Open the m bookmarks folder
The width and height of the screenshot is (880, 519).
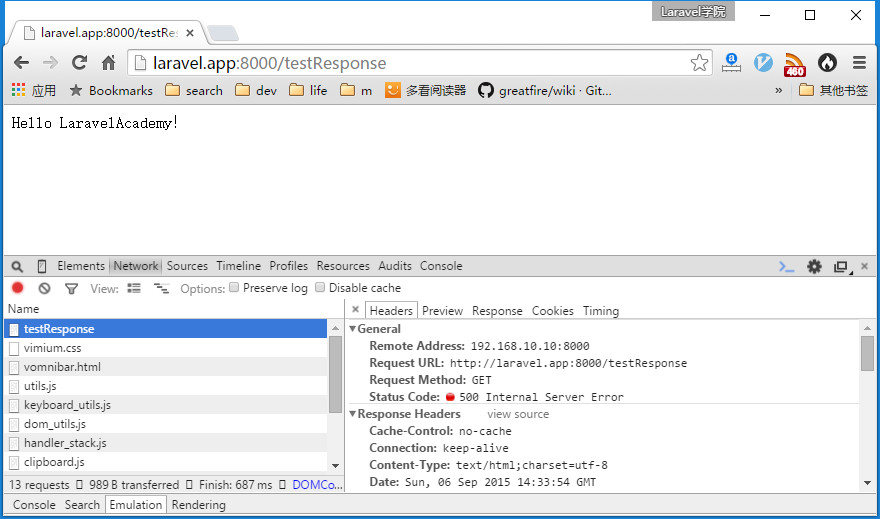coord(356,90)
